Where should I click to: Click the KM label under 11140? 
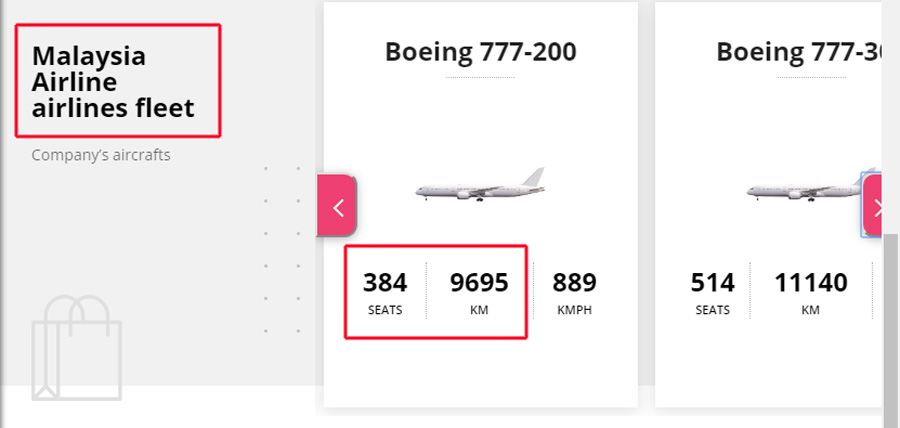[x=810, y=310]
